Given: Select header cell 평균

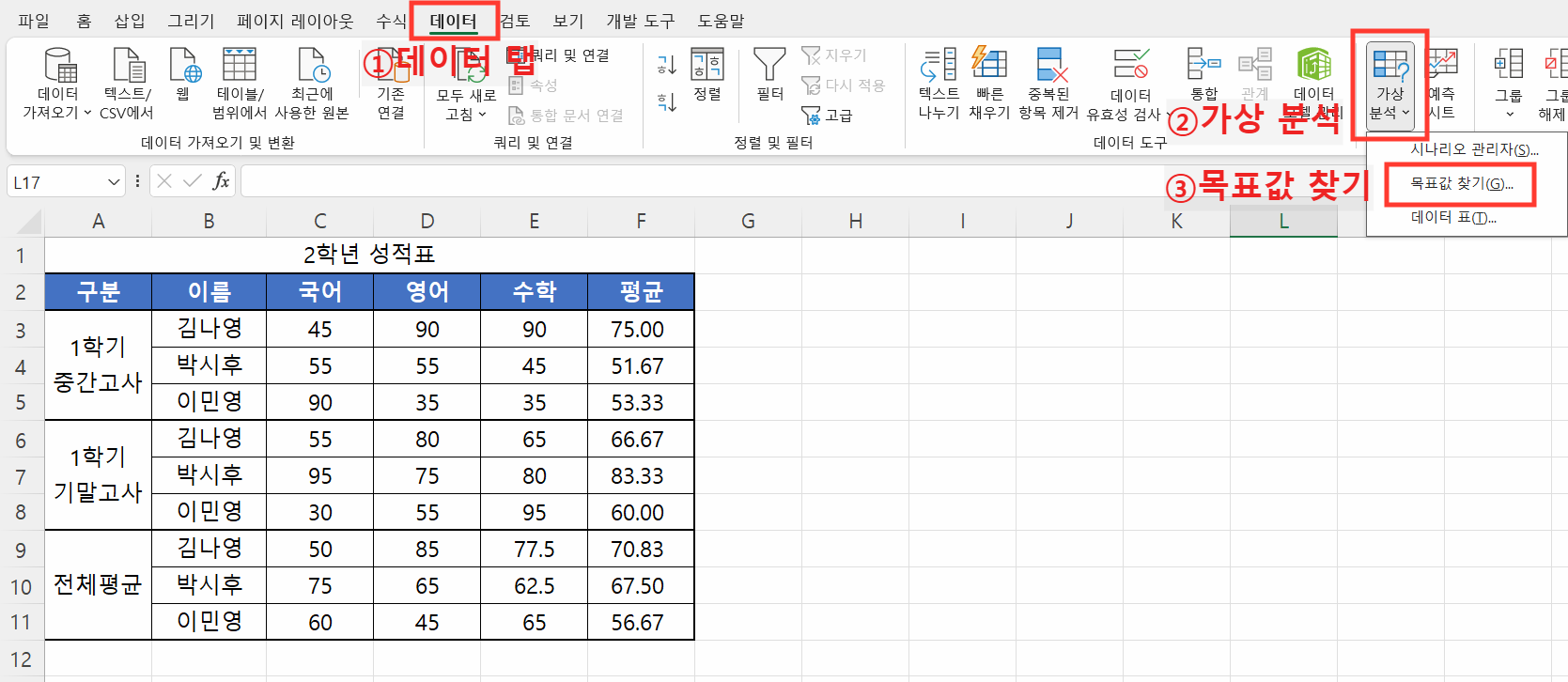Looking at the screenshot, I should tap(641, 292).
